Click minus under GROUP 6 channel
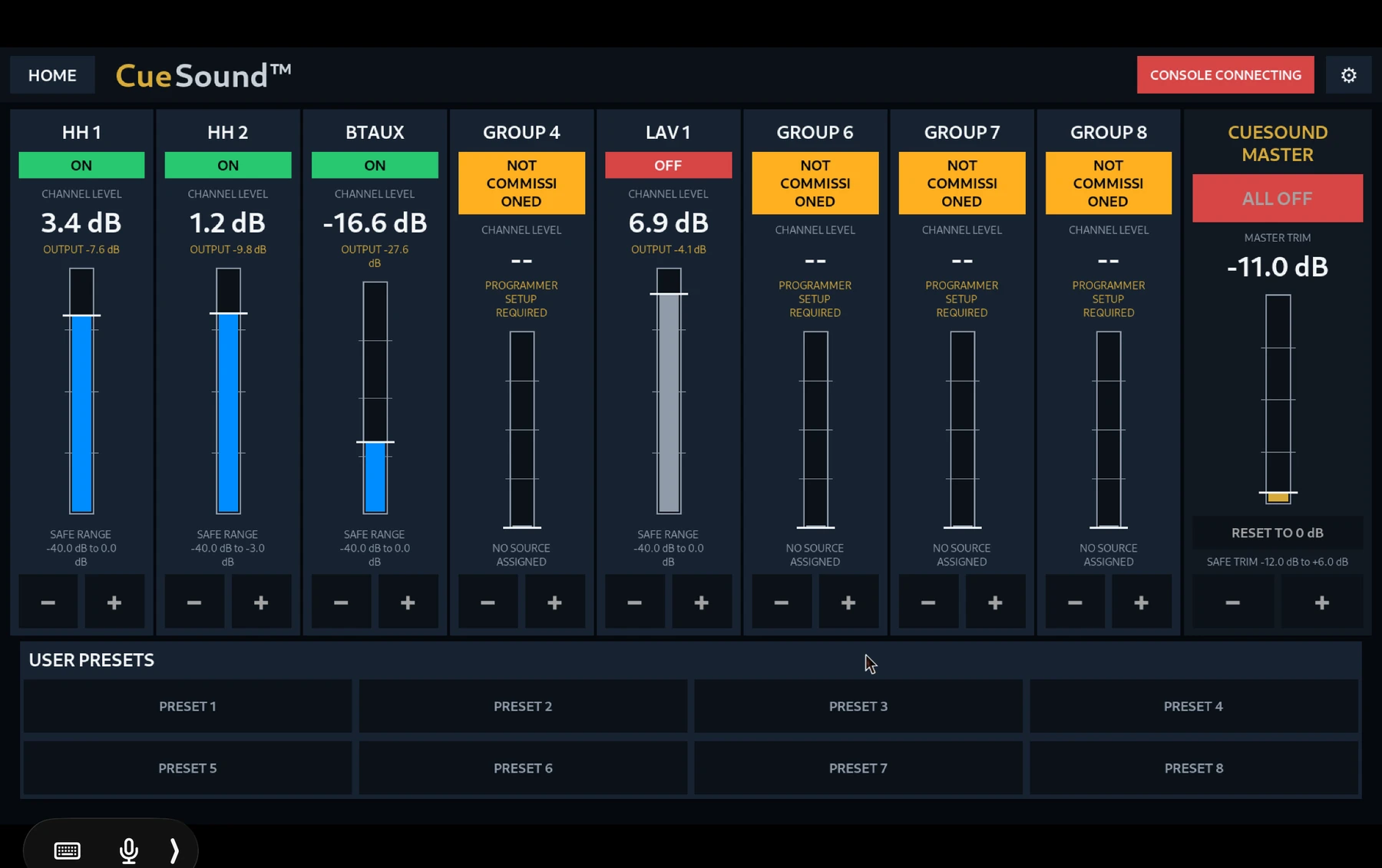The image size is (1382, 868). [x=782, y=602]
